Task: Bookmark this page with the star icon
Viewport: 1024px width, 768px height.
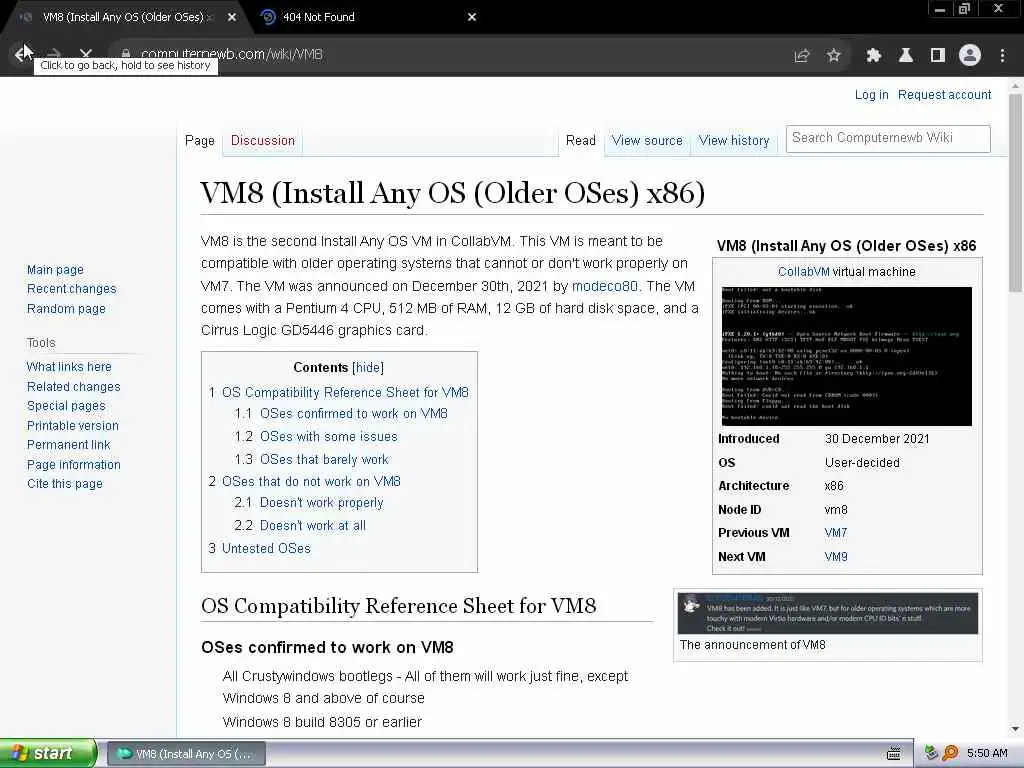Action: 833,56
